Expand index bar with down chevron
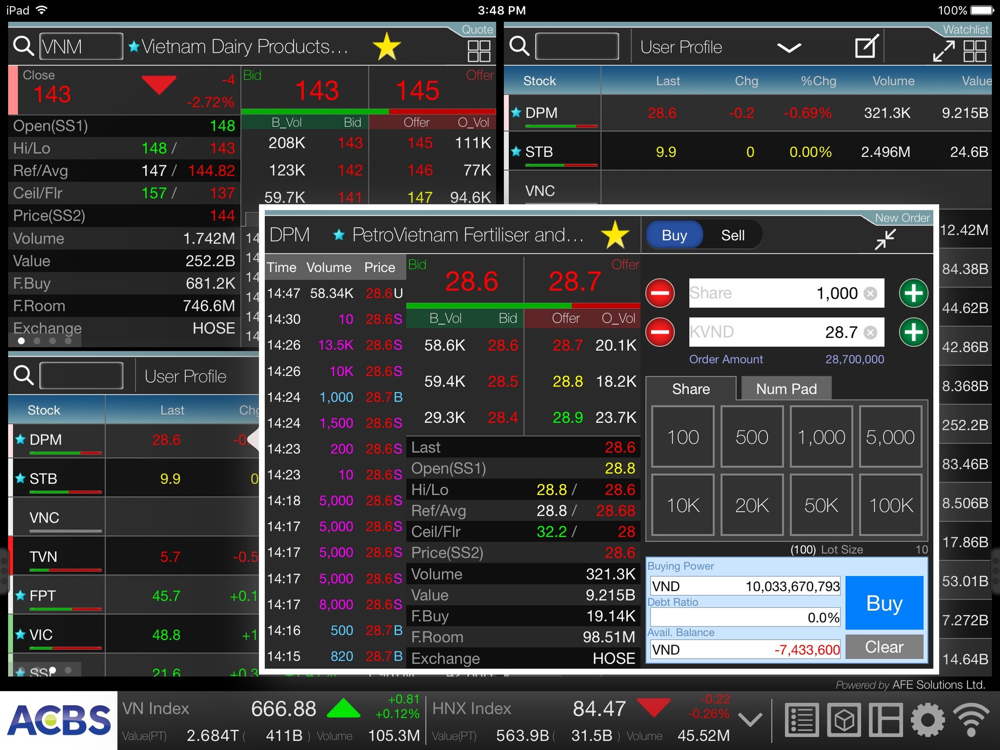Screen dimensions: 1000x750 tap(750, 720)
